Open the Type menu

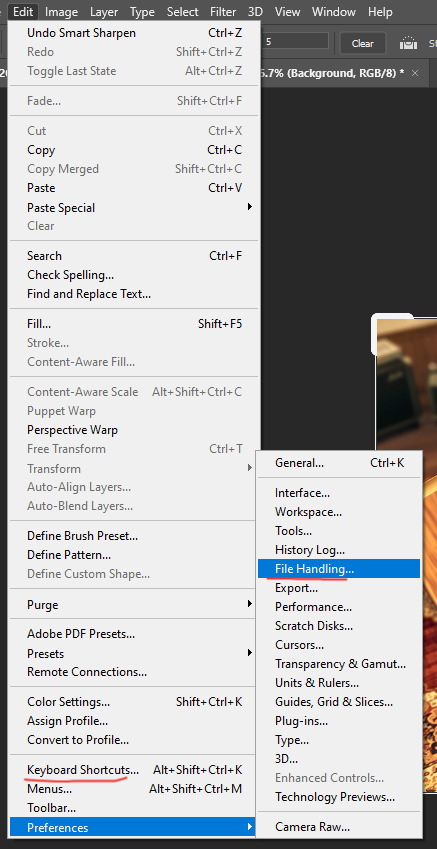(142, 11)
